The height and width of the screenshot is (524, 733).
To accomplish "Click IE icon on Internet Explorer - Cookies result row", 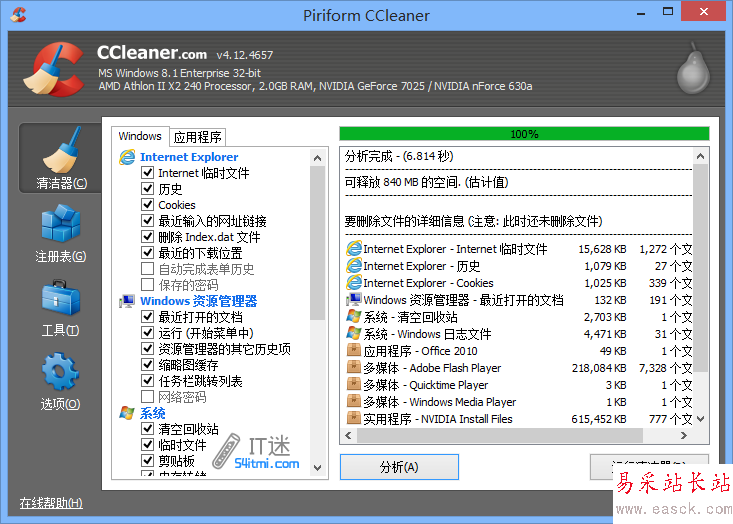I will (x=354, y=283).
